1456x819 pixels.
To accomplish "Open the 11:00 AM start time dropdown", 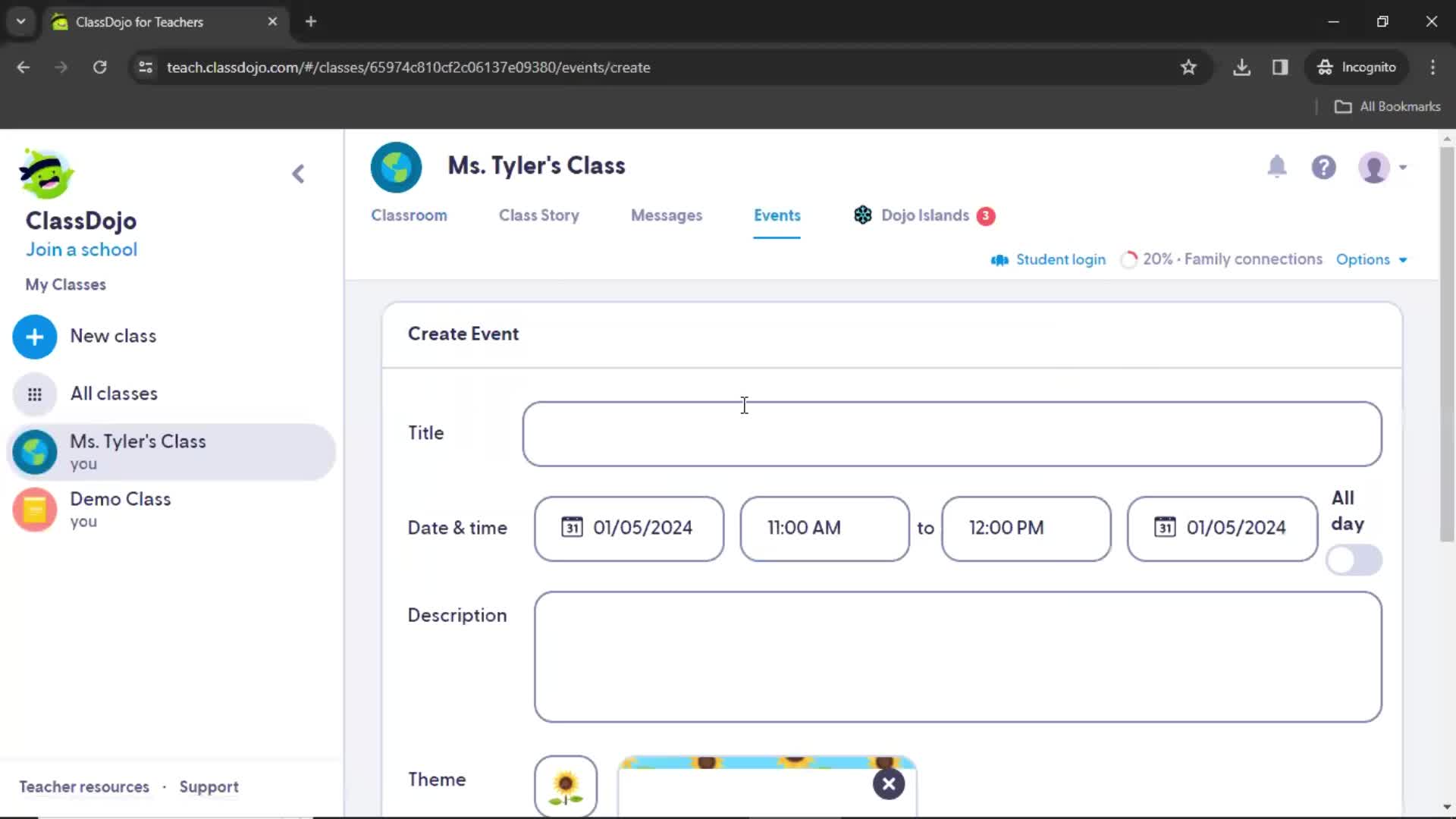I will click(824, 529).
